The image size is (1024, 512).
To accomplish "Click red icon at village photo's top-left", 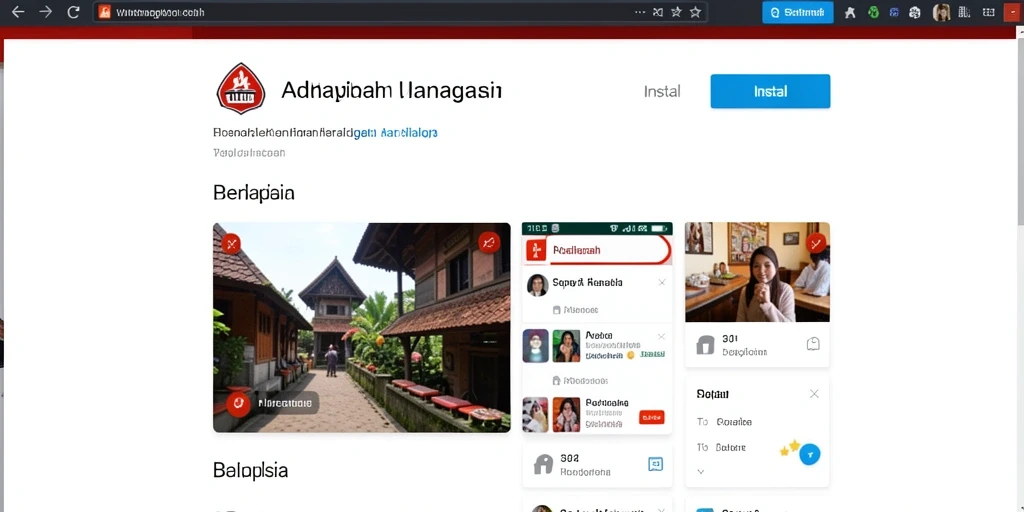I will pos(231,244).
